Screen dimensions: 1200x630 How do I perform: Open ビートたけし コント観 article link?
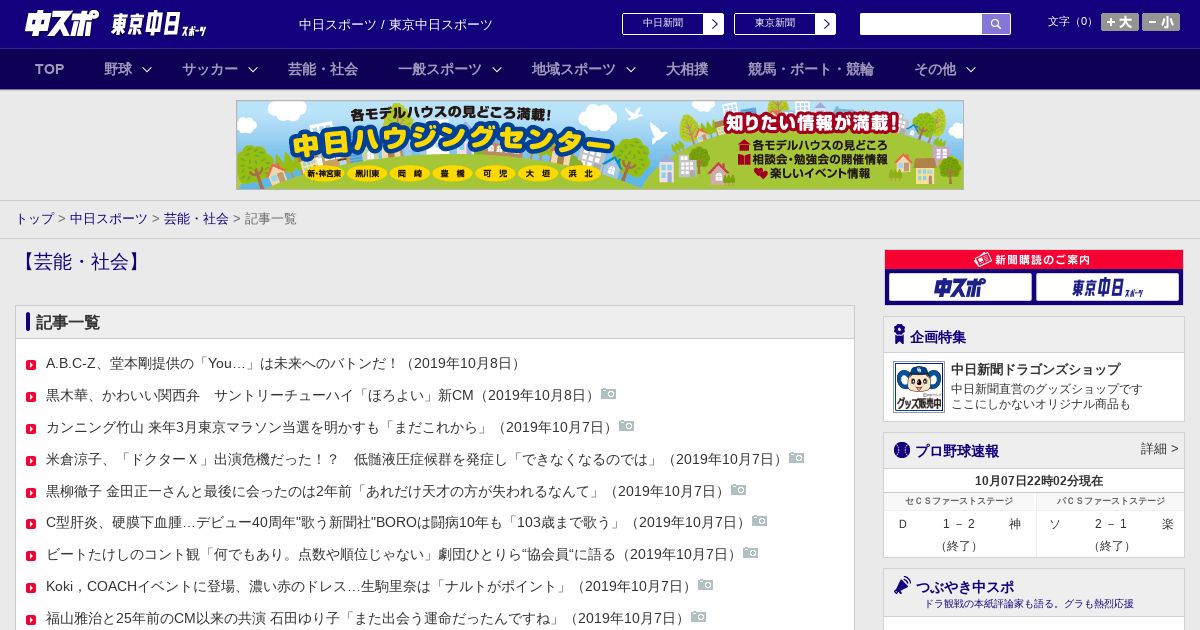[x=393, y=554]
